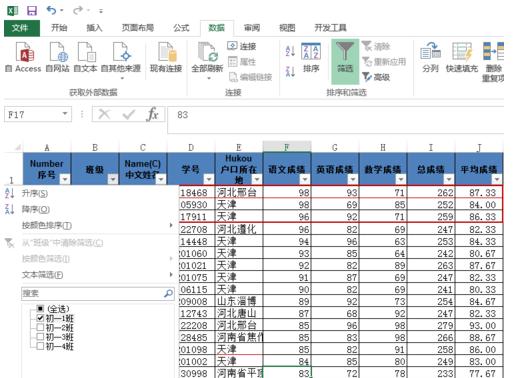This screenshot has width=518, height=378.
Task: Click properties (属性) in connections group
Action: 242,62
